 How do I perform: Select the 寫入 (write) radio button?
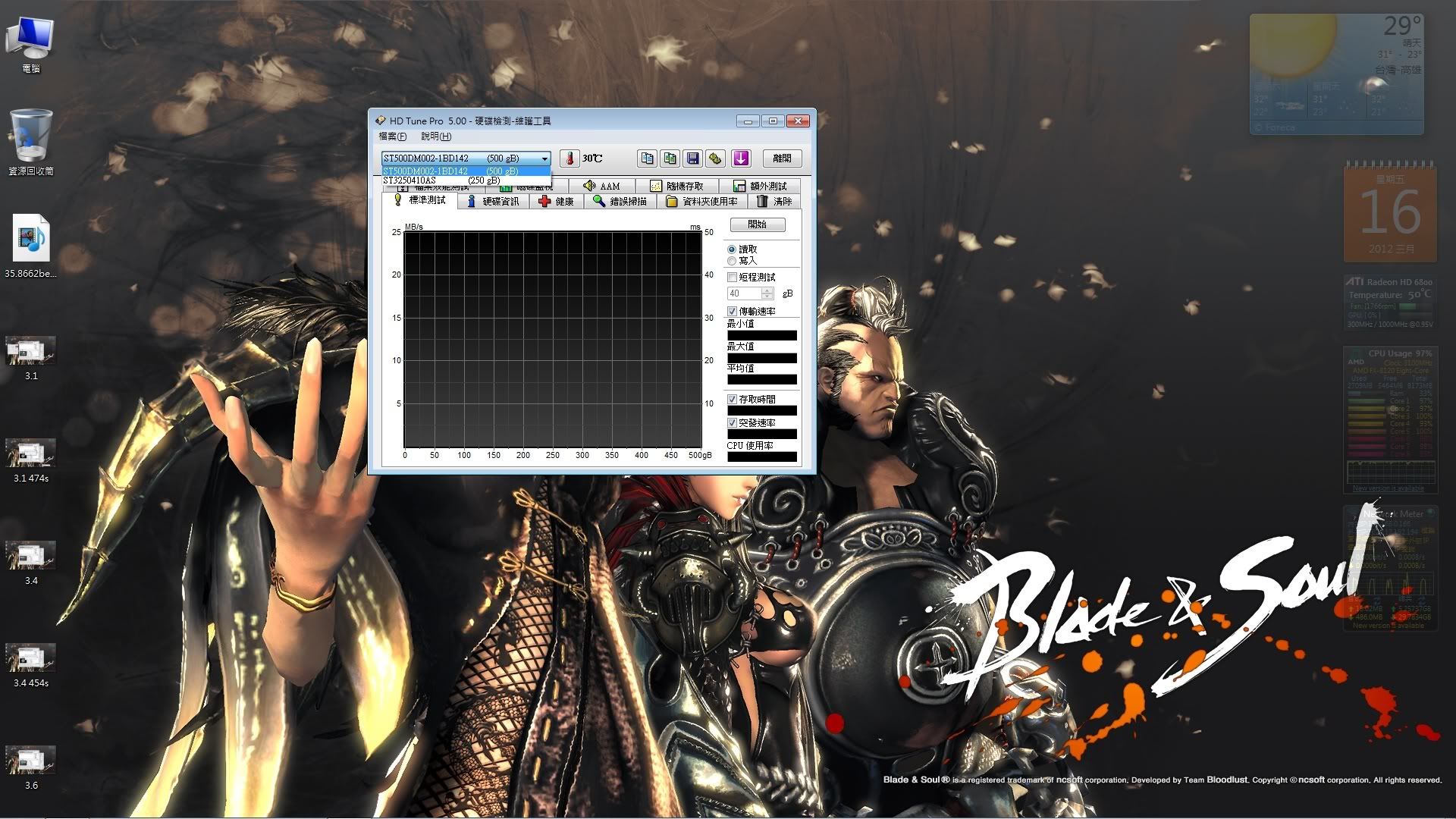732,261
